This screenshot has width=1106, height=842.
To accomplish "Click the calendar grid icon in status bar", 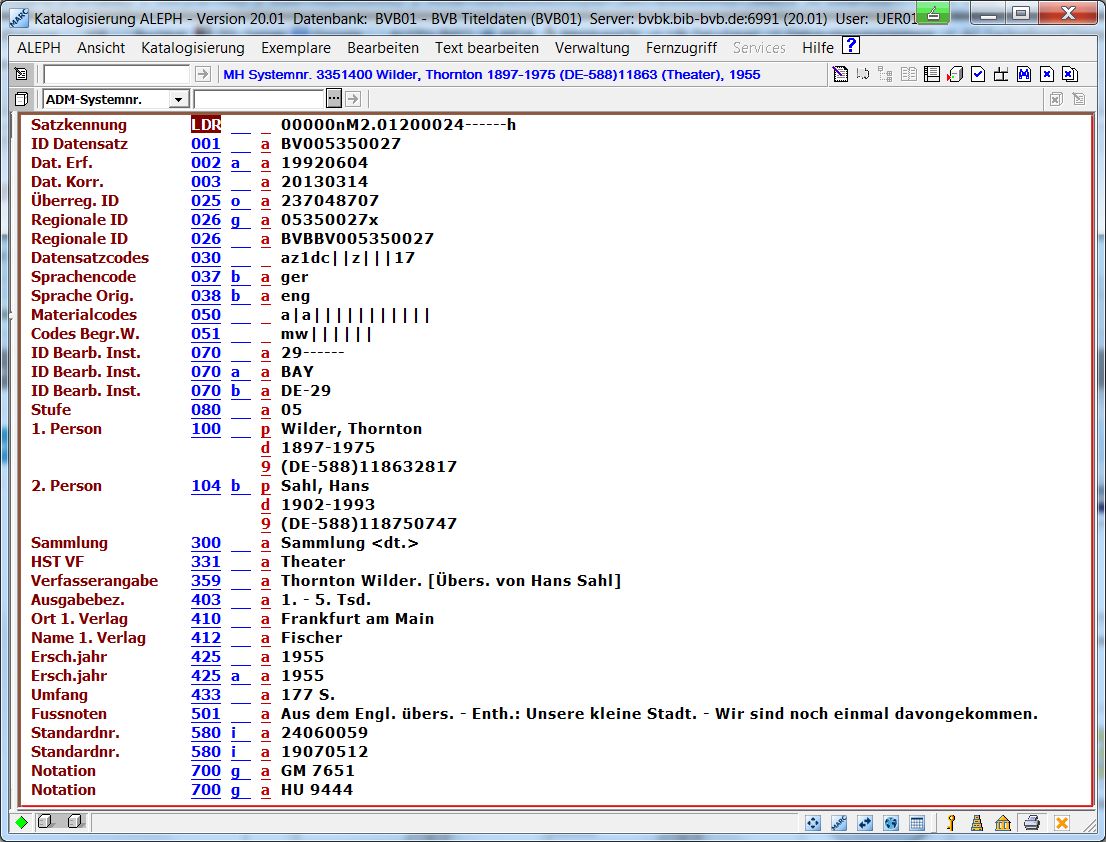I will click(x=917, y=823).
